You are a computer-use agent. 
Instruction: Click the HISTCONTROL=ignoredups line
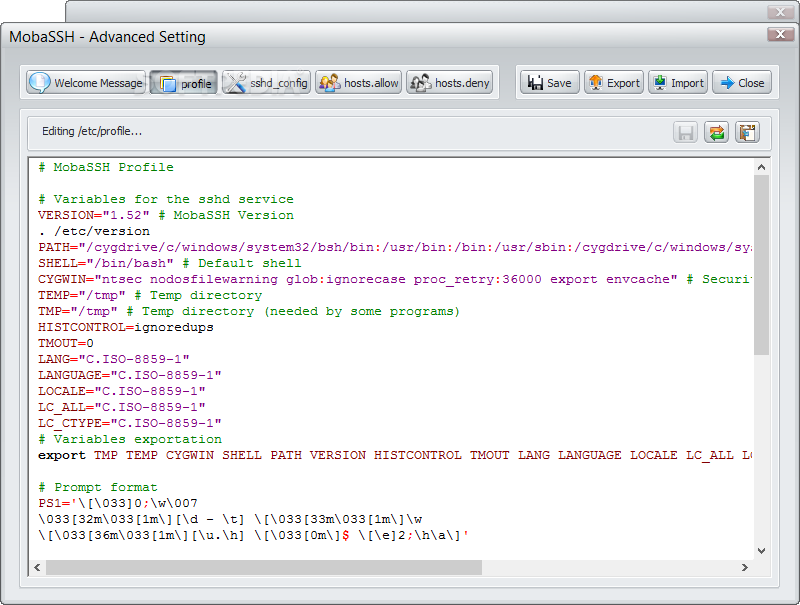tap(126, 327)
